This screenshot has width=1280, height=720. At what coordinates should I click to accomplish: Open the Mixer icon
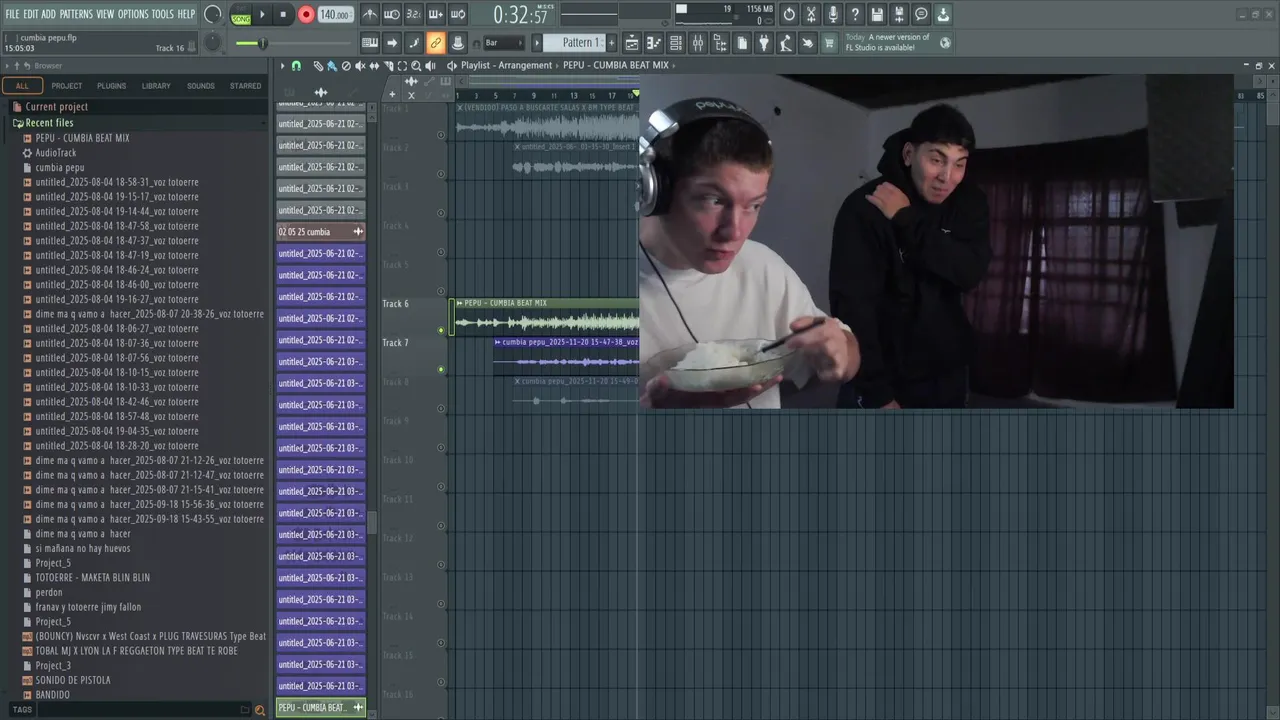pos(698,43)
